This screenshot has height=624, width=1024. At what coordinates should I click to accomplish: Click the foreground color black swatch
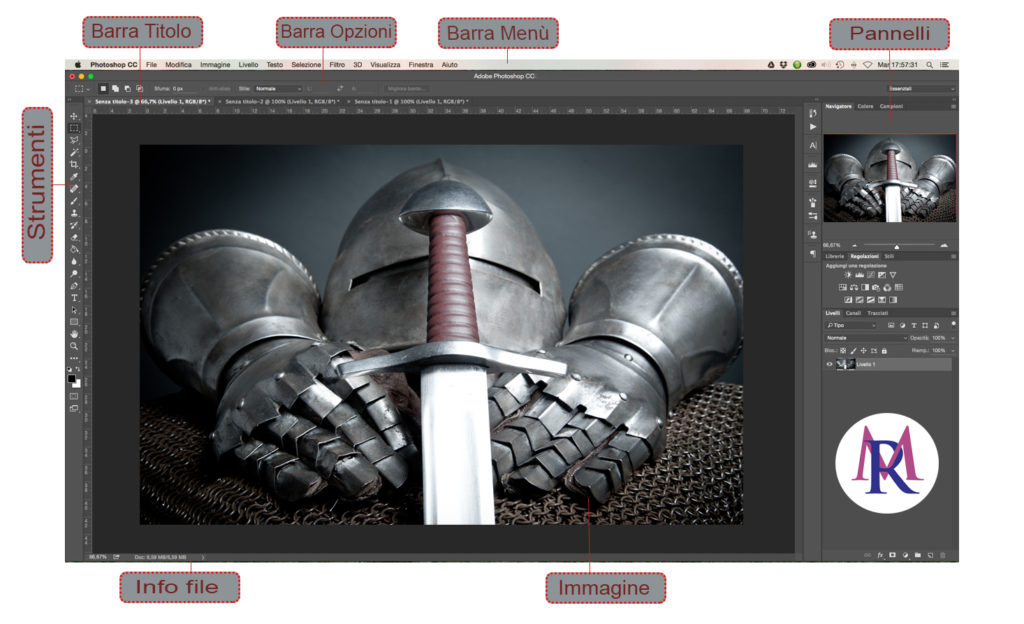(71, 379)
